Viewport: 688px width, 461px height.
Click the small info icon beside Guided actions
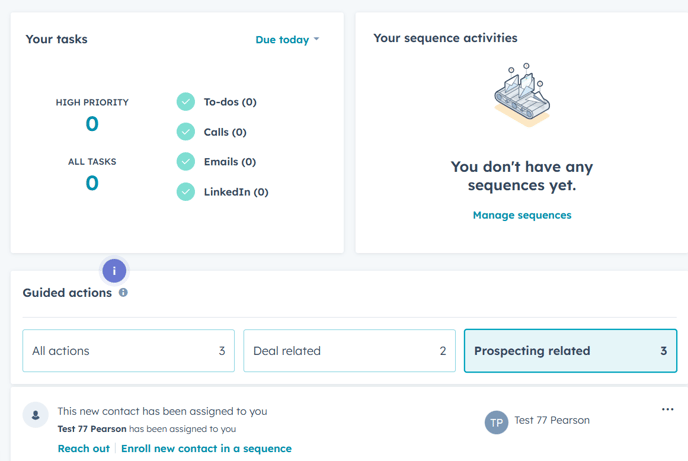pos(123,293)
